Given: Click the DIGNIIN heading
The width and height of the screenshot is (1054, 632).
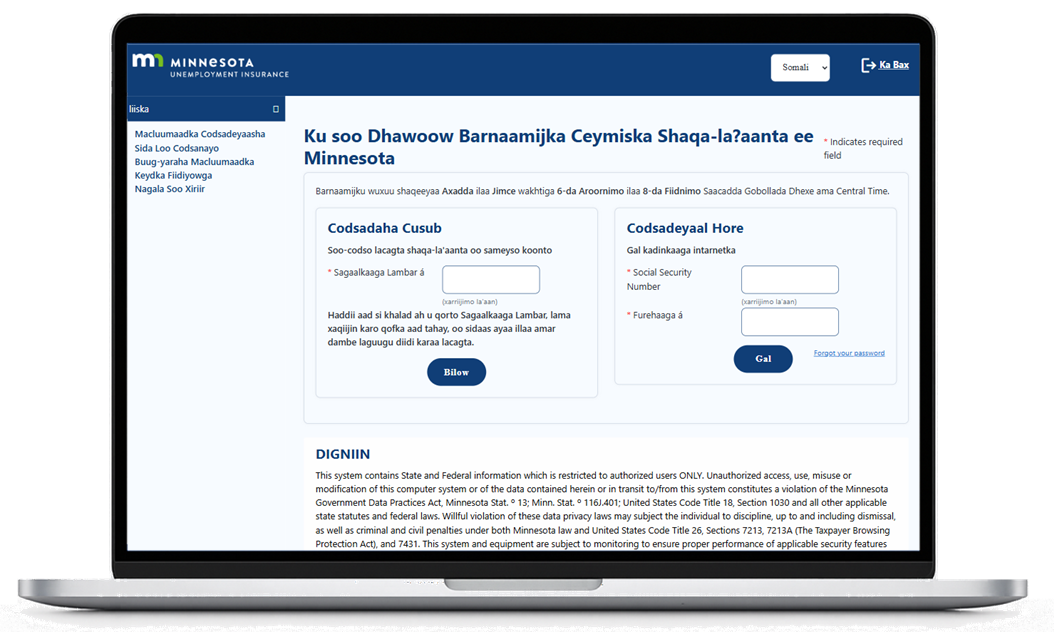Looking at the screenshot, I should [343, 454].
